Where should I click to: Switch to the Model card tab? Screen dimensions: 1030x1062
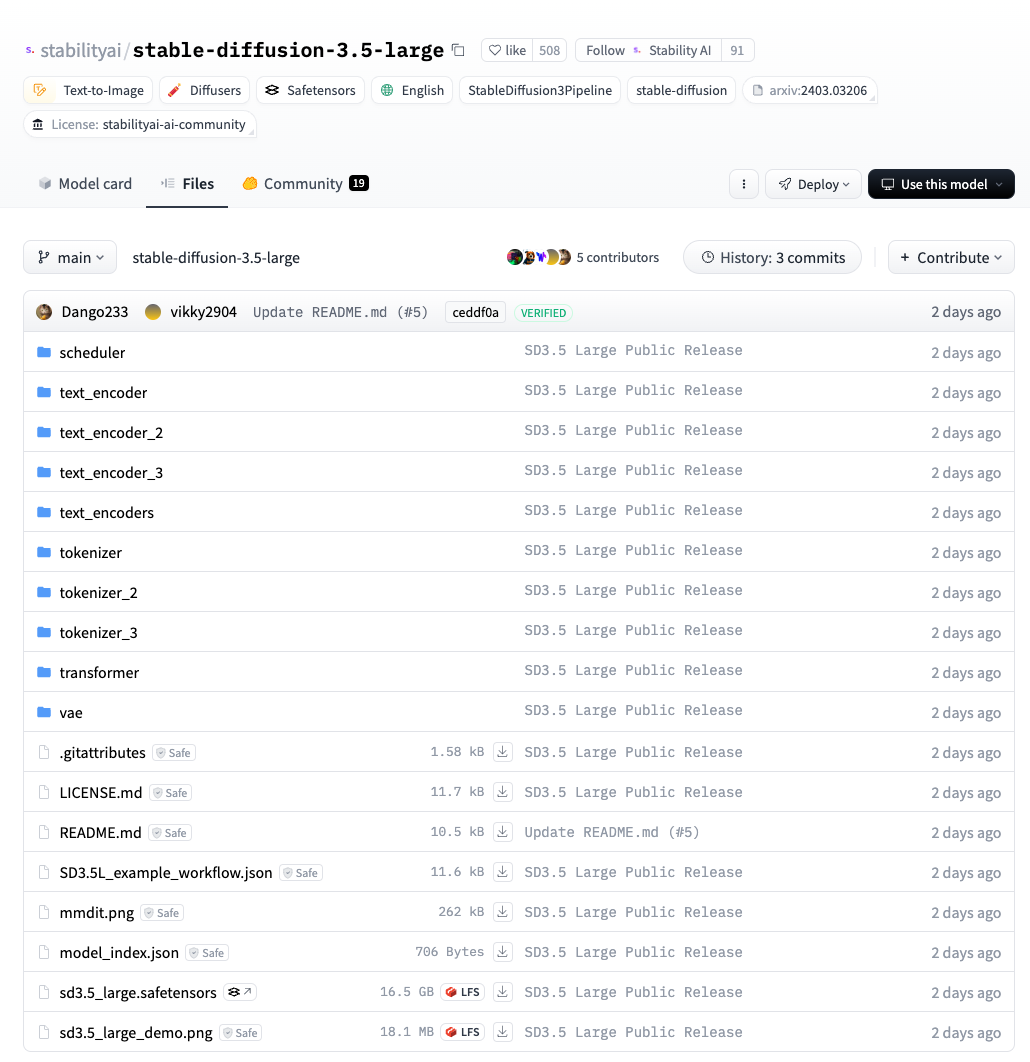(x=85, y=184)
